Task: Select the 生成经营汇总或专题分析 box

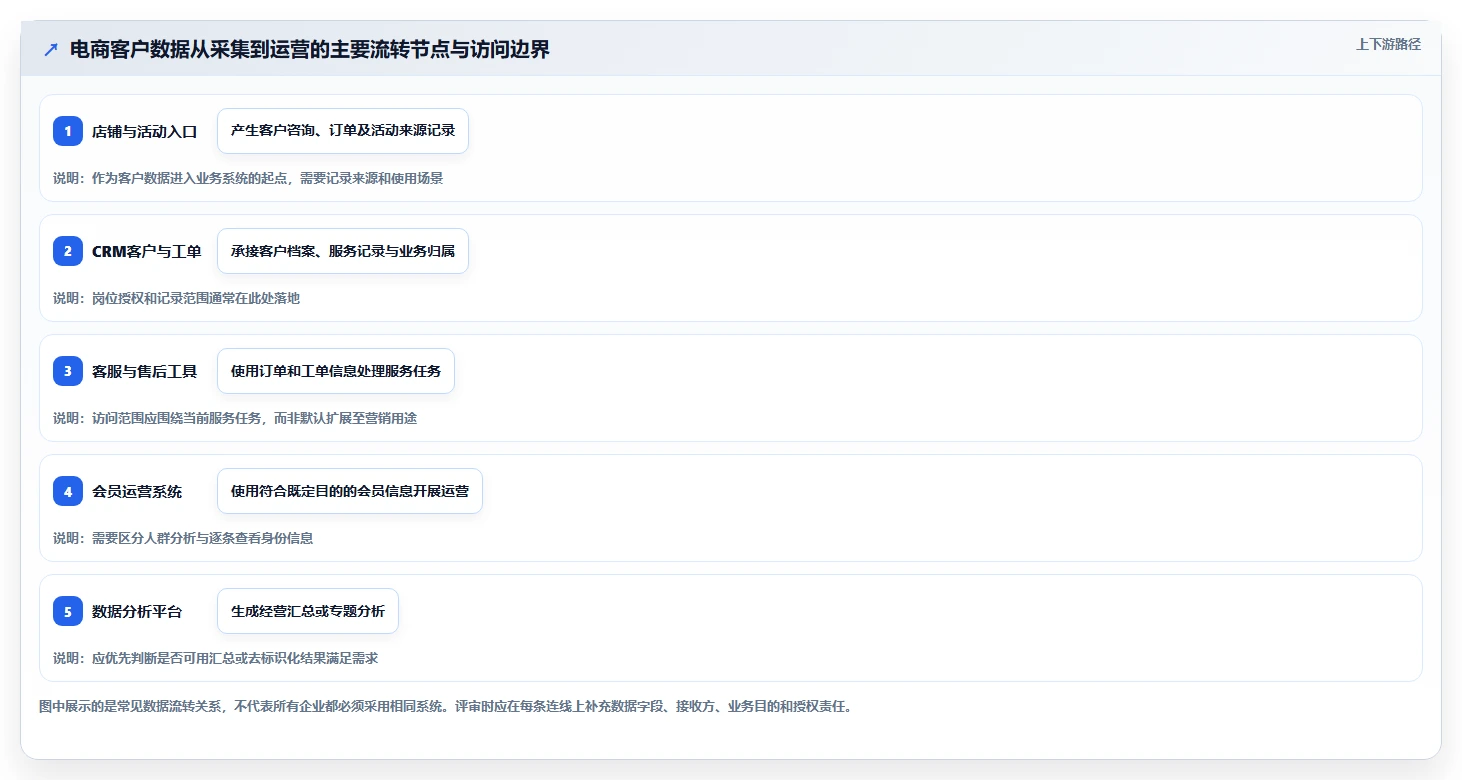Action: [x=308, y=611]
